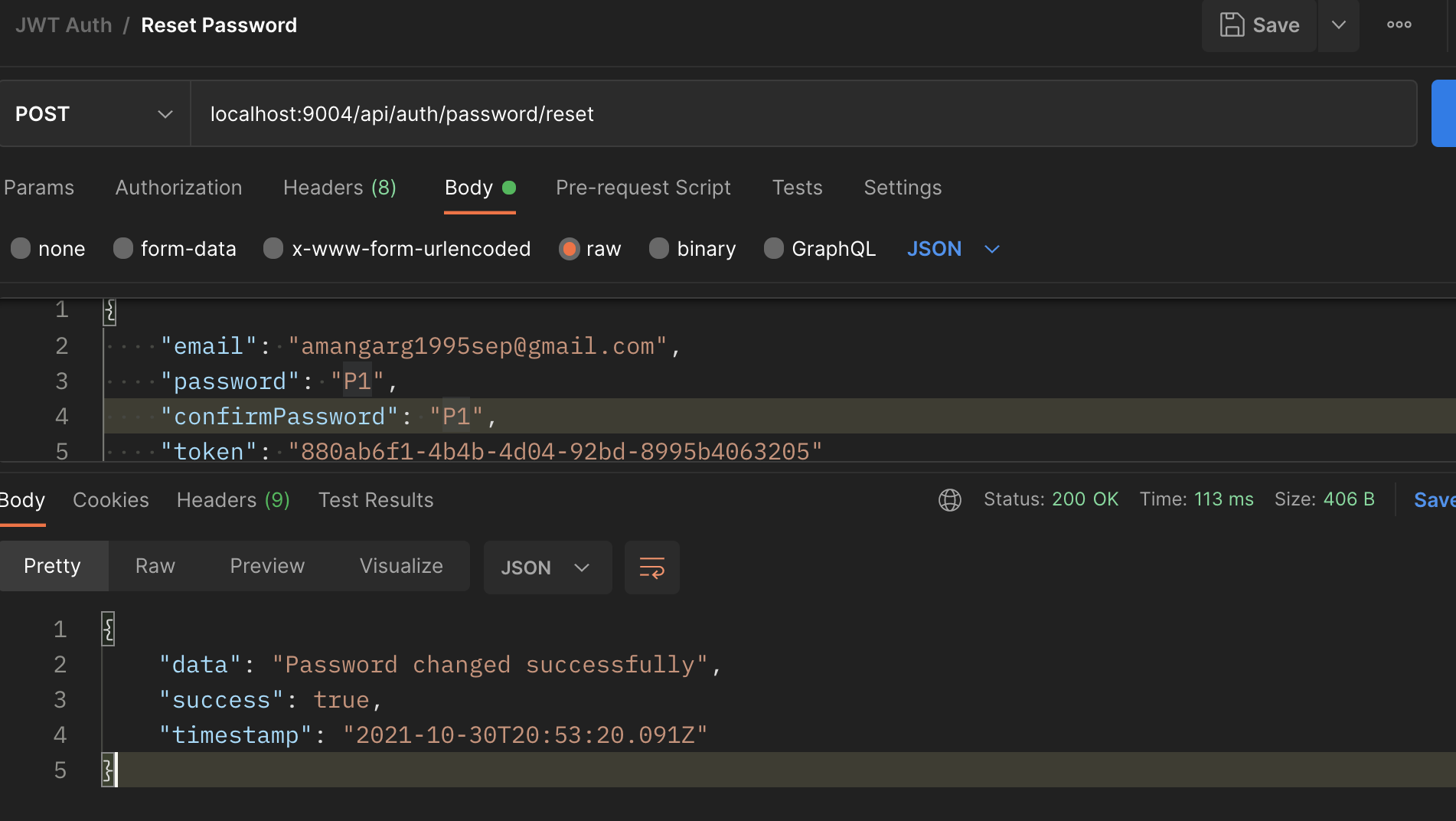
Task: Click the "password" line in request body
Action: [279, 381]
